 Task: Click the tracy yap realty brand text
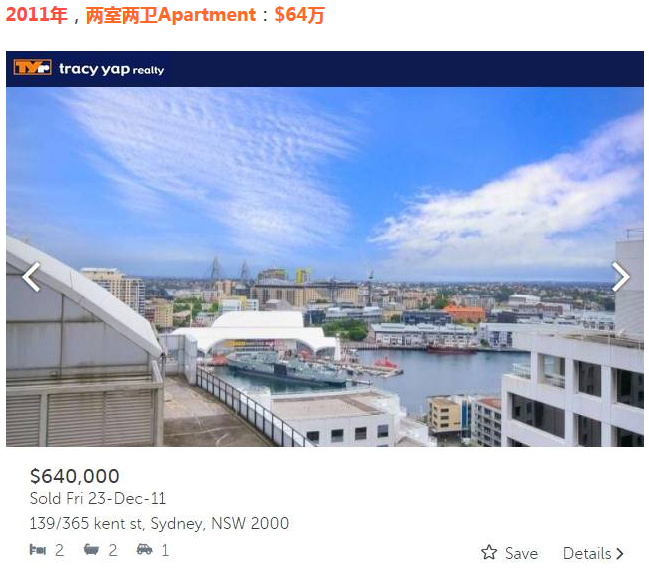[111, 69]
